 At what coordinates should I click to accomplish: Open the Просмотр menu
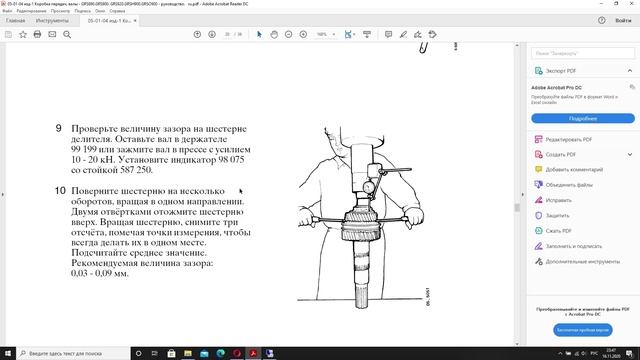click(x=60, y=11)
